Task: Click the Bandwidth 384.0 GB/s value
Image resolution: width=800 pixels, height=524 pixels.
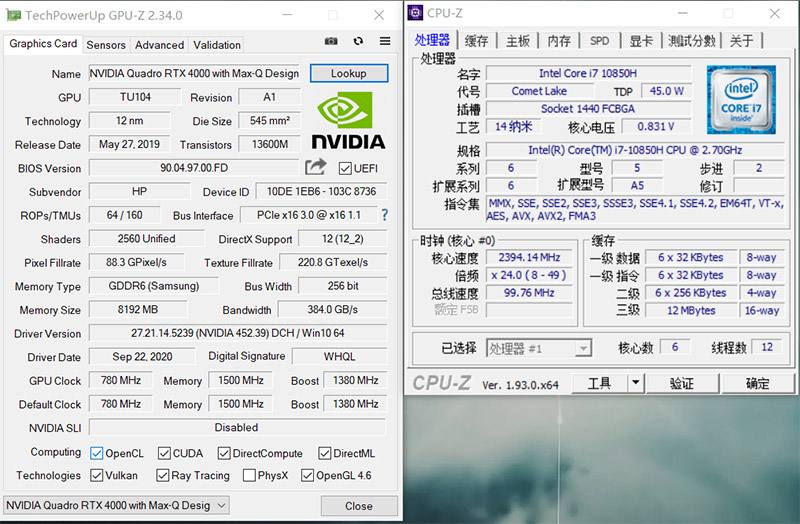Action: (333, 309)
